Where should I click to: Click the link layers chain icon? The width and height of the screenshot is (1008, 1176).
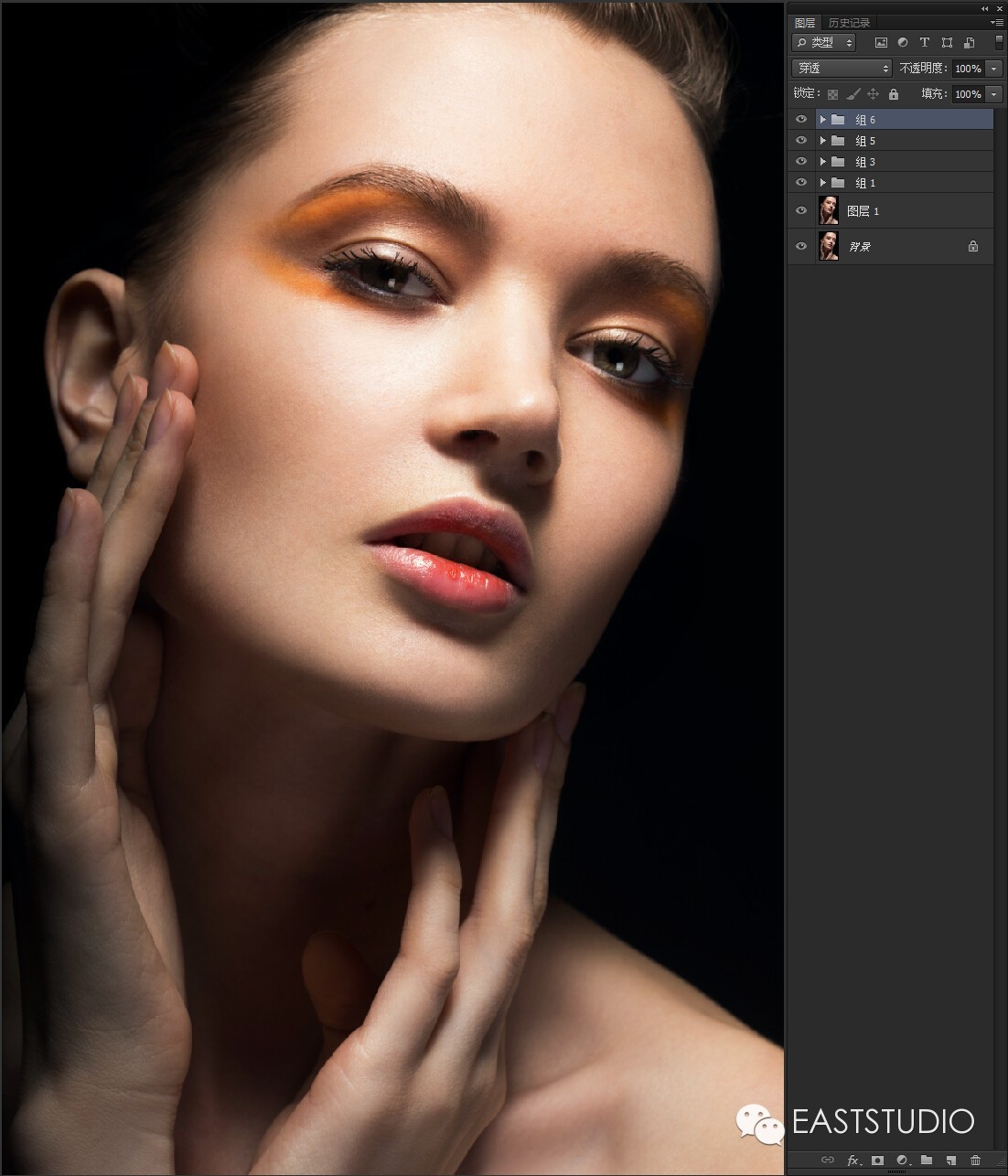828,1160
